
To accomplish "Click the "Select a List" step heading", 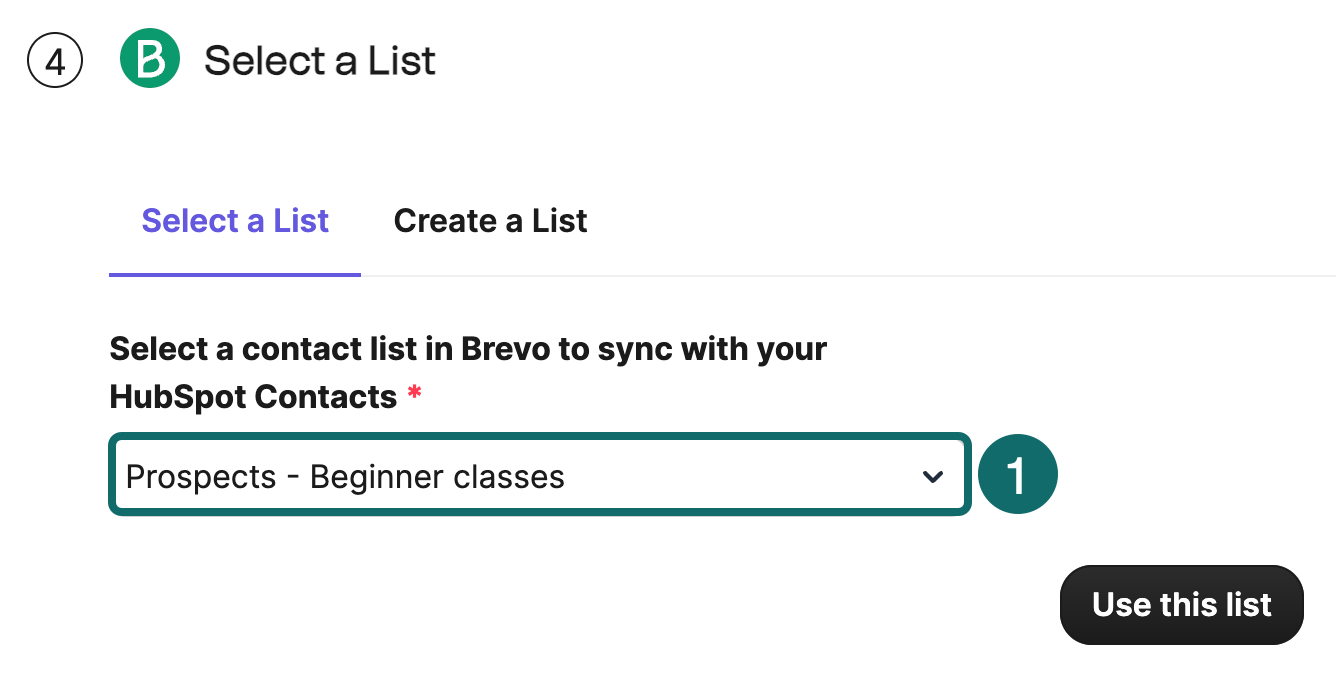I will pos(320,61).
